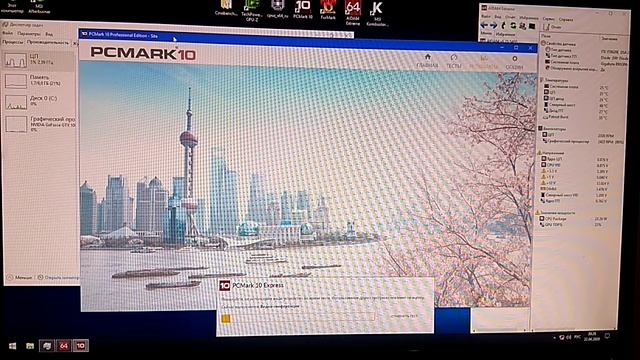Switch to Task Manager via taskbar
This screenshot has height=360, width=640.
coord(47,346)
